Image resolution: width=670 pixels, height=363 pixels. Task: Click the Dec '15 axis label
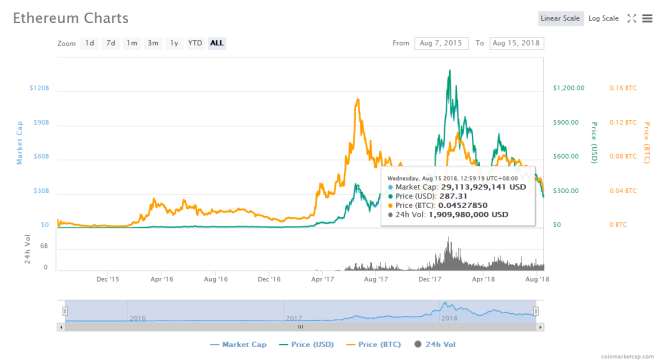pyautogui.click(x=108, y=279)
